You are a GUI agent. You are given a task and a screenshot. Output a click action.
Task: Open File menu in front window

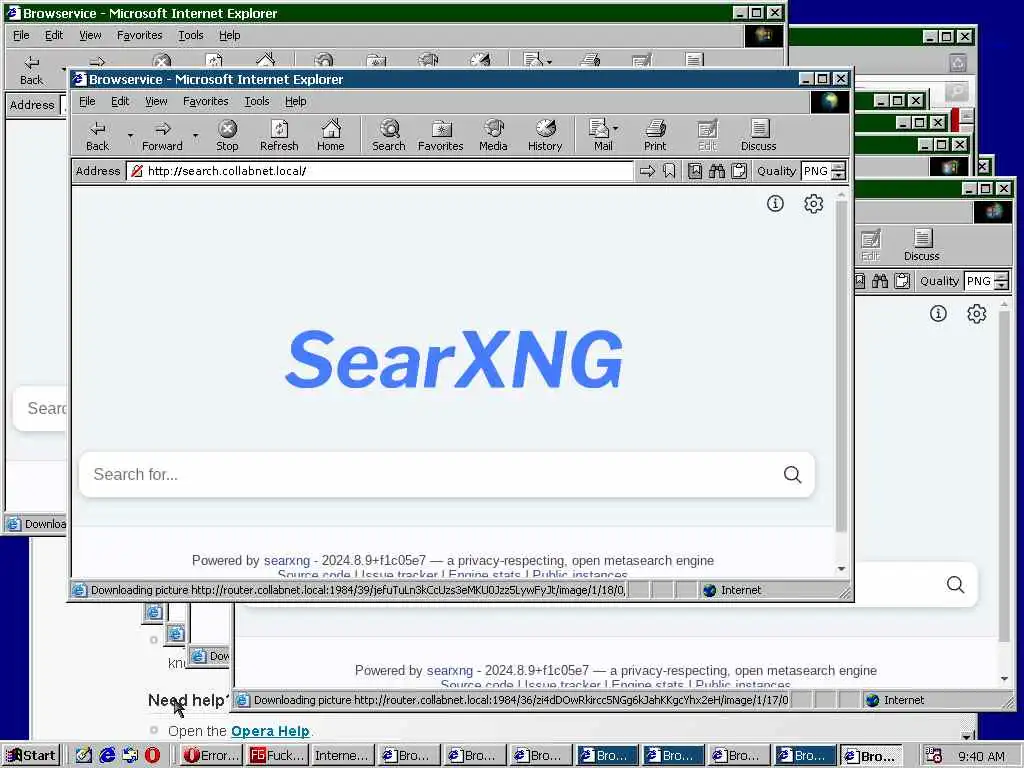click(x=87, y=101)
